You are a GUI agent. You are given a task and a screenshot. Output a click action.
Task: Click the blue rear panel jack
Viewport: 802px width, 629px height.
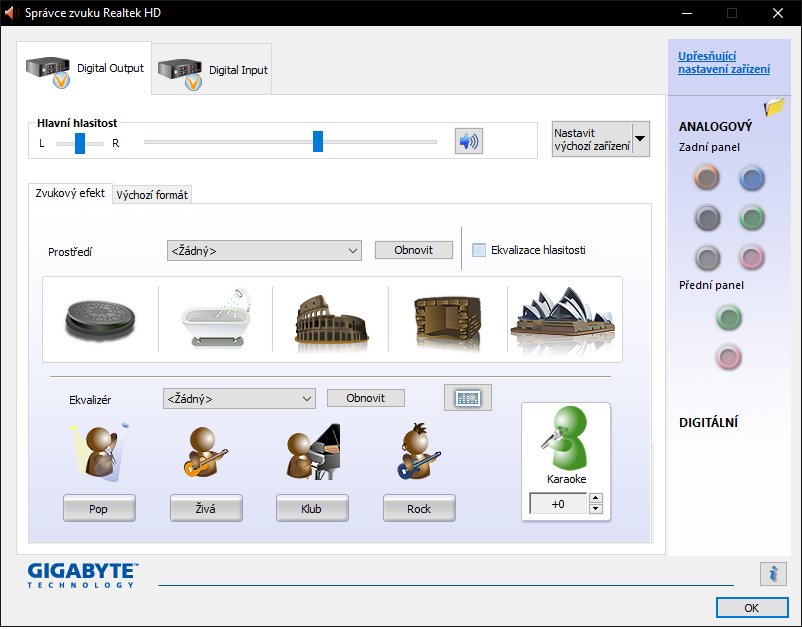point(751,179)
